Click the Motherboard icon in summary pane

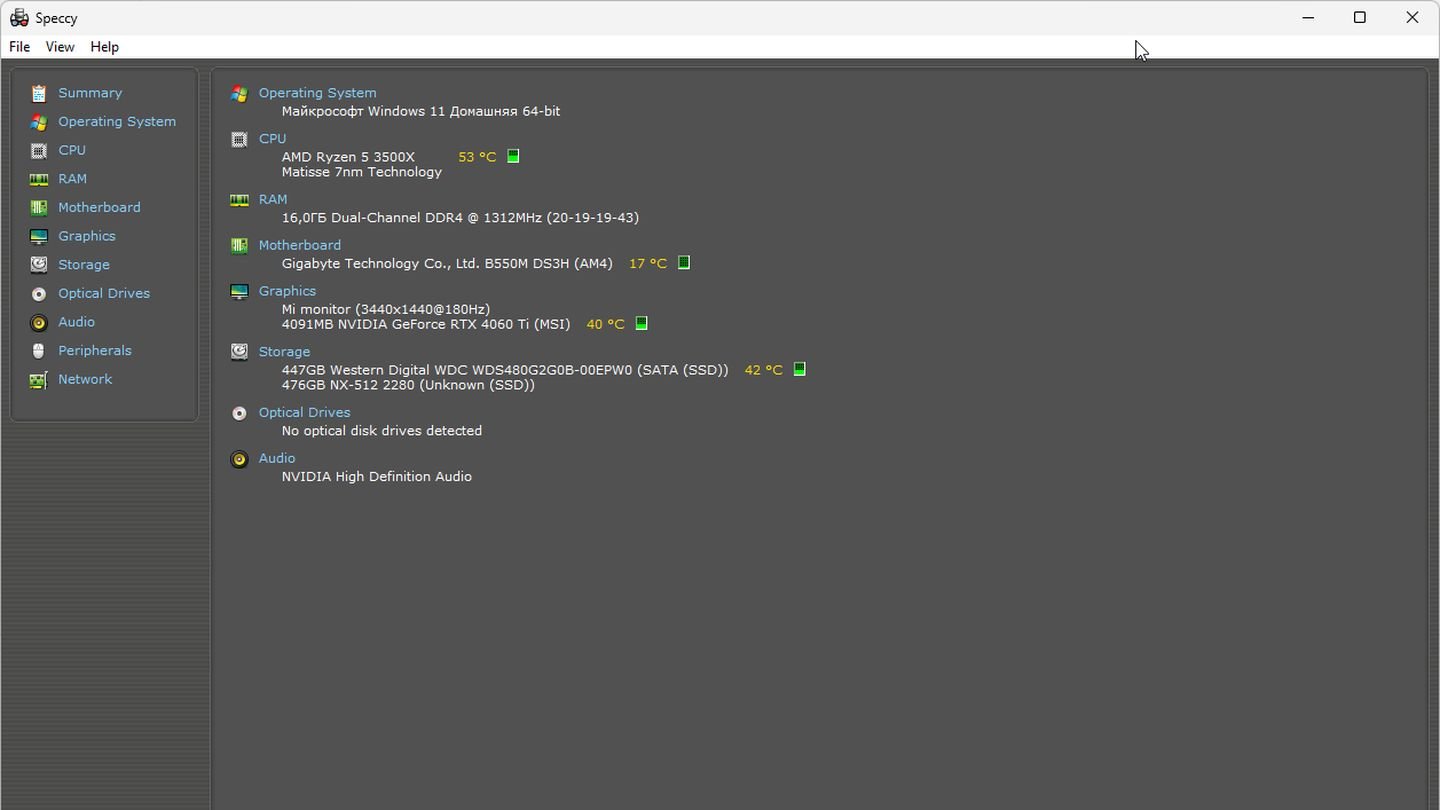click(x=239, y=245)
